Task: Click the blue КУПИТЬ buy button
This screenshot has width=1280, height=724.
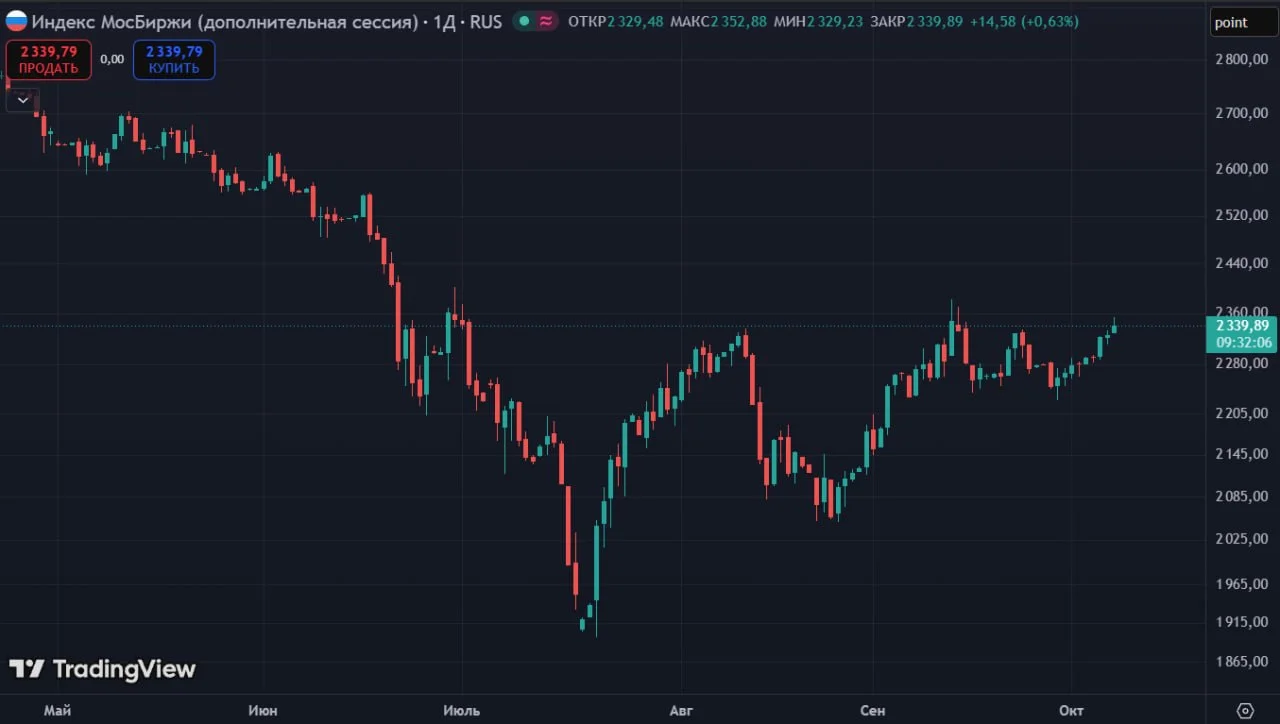Action: point(174,60)
